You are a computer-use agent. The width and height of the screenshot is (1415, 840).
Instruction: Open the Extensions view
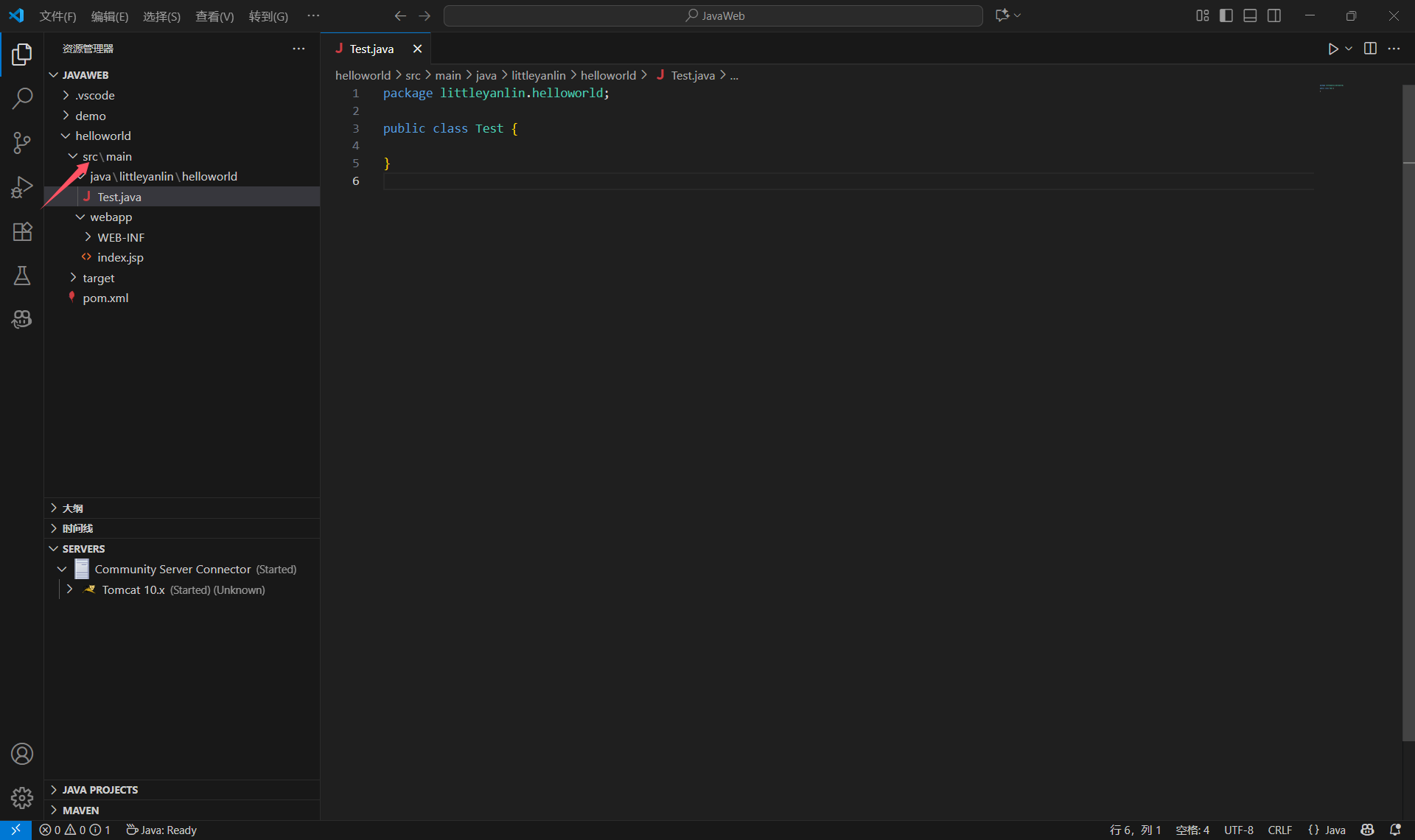pyautogui.click(x=22, y=231)
